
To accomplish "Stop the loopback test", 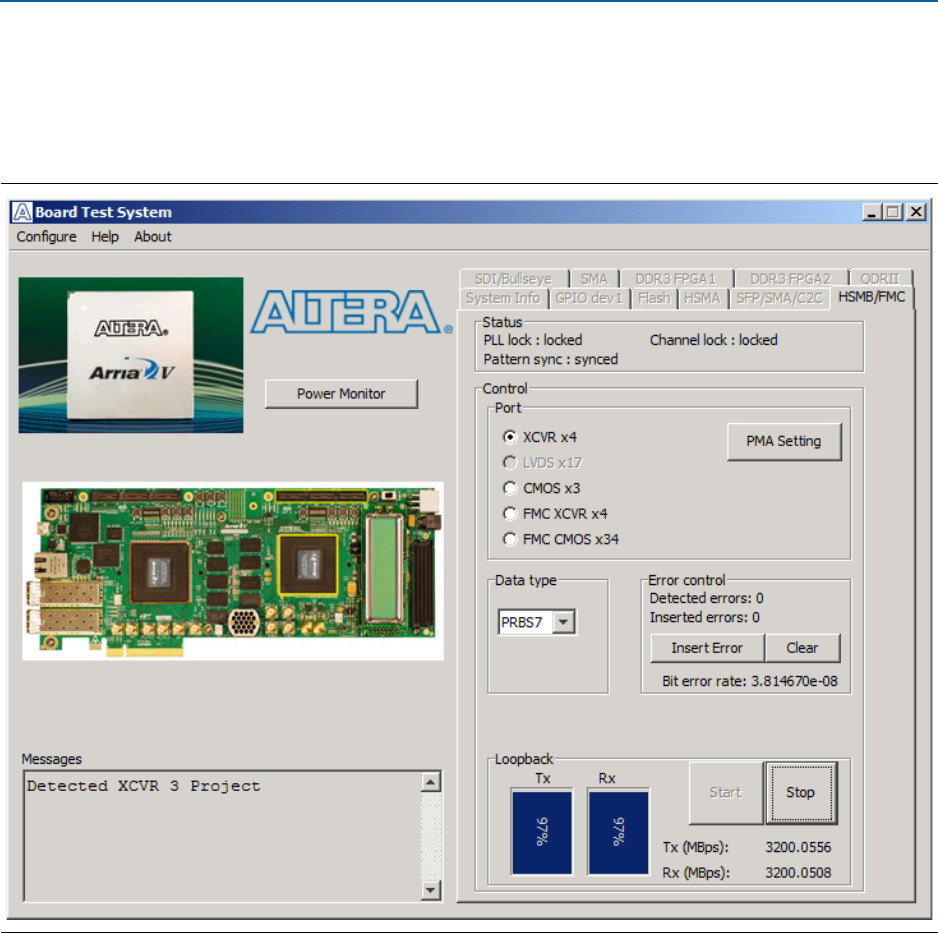I will pos(800,792).
